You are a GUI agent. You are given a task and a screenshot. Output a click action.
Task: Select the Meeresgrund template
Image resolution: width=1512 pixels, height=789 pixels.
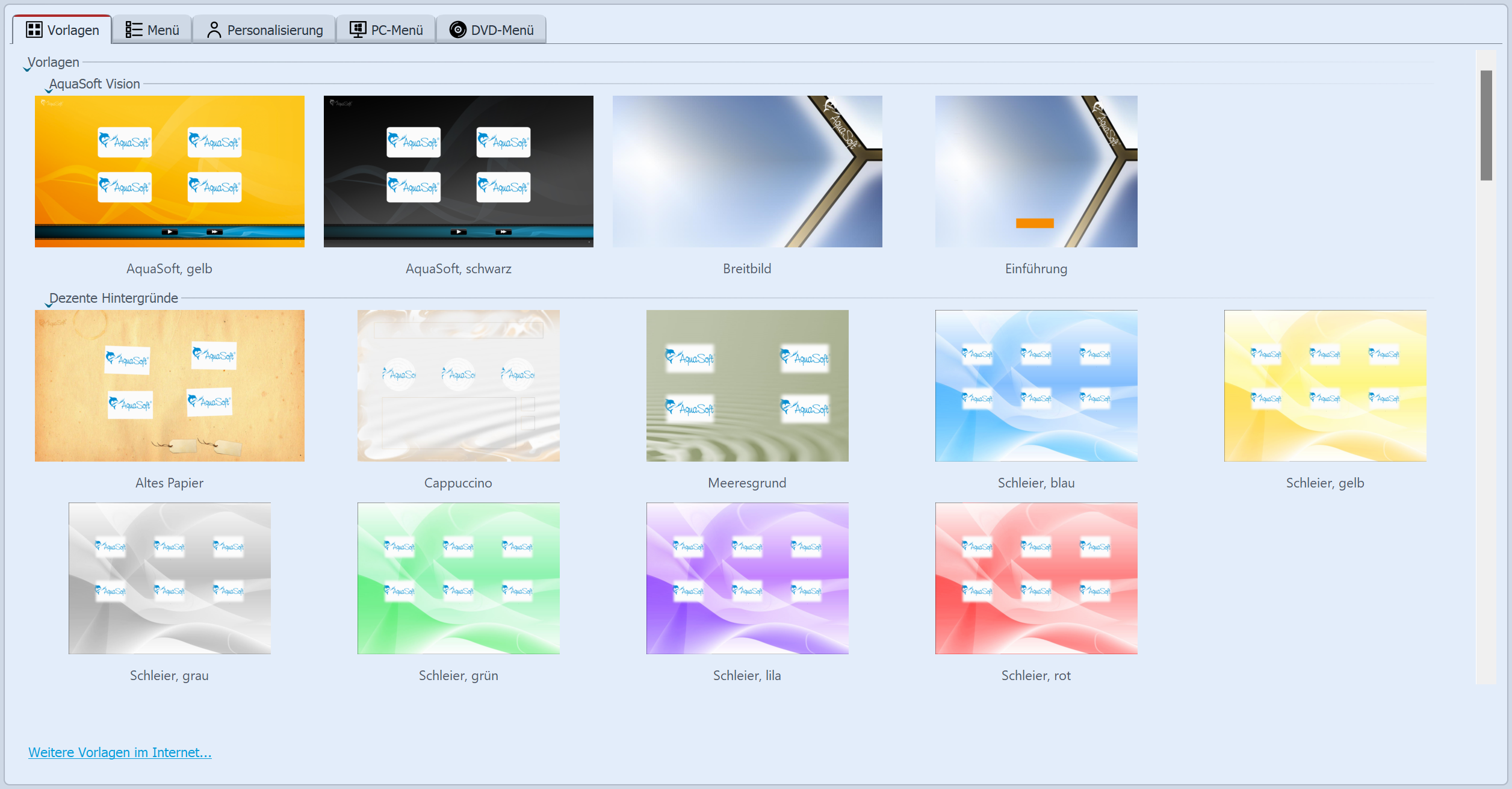tap(747, 386)
